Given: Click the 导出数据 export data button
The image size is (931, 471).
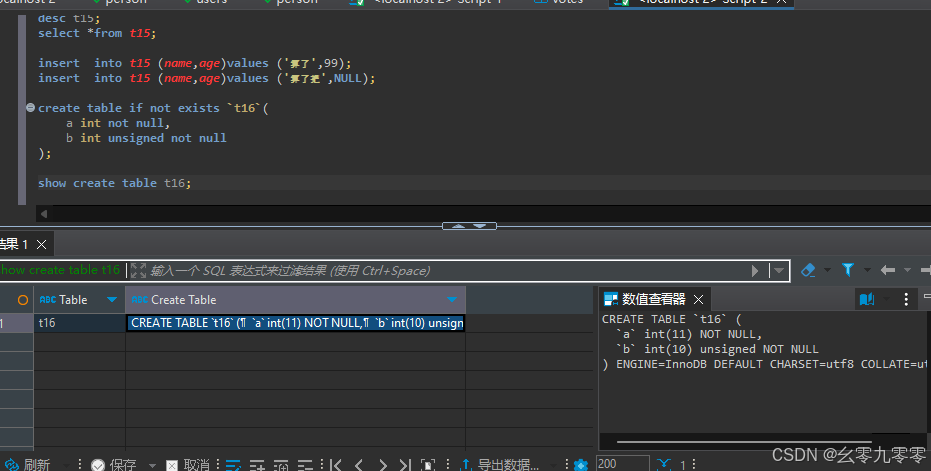Looking at the screenshot, I should pyautogui.click(x=500, y=464).
